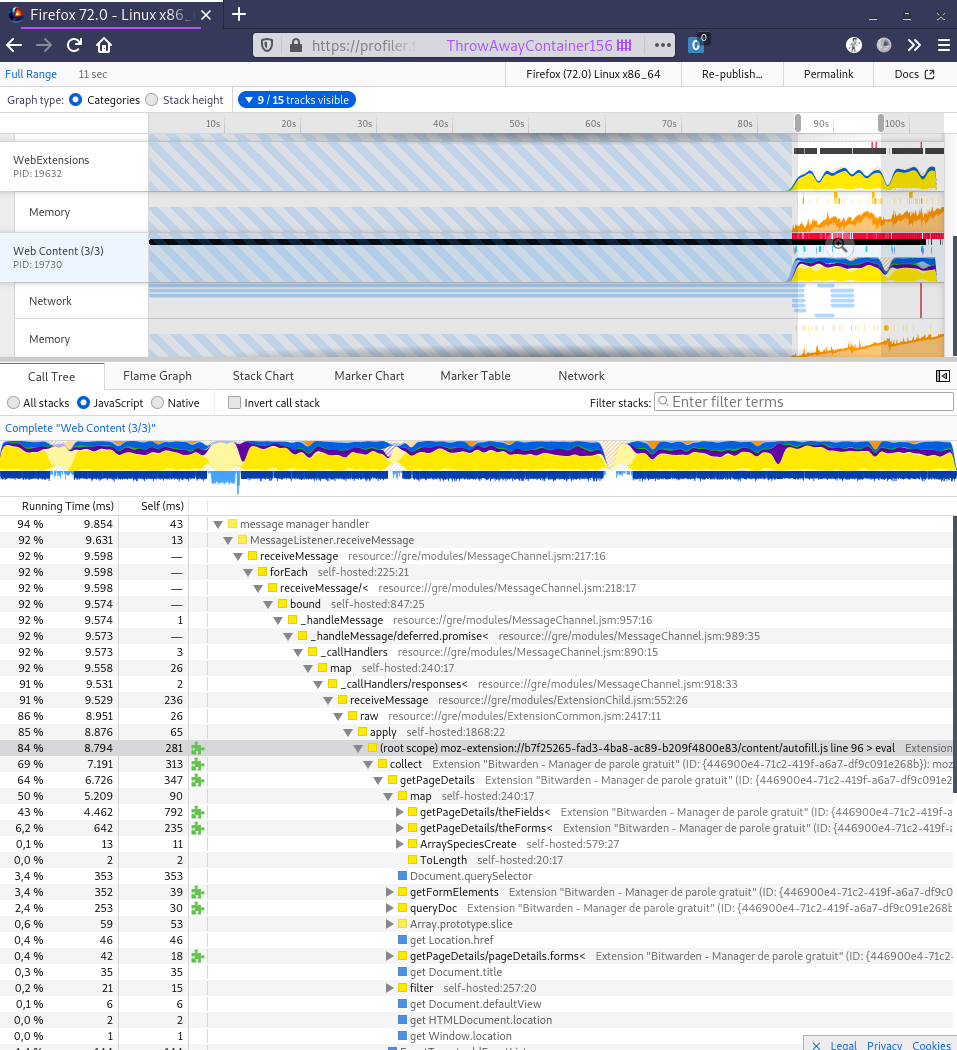Click the browser forward arrow
The height and width of the screenshot is (1050, 957).
(x=44, y=46)
